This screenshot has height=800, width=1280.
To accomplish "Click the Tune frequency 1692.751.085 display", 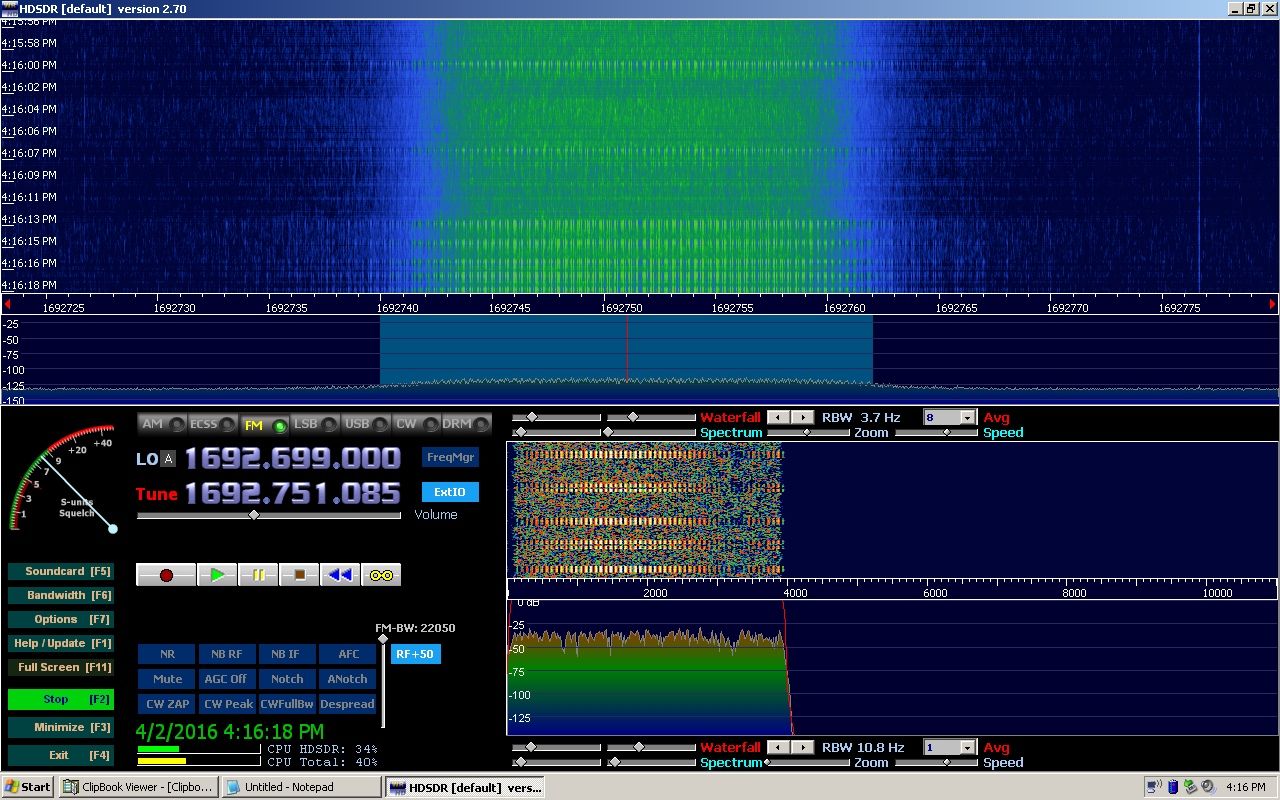I will pyautogui.click(x=292, y=493).
